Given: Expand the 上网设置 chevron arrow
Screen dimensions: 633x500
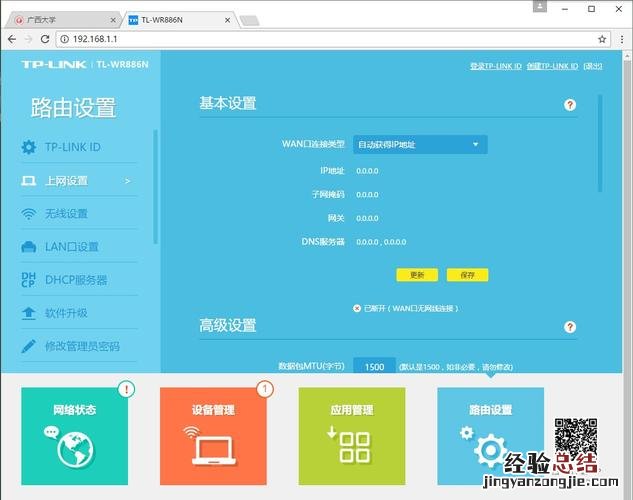Looking at the screenshot, I should 127,181.
